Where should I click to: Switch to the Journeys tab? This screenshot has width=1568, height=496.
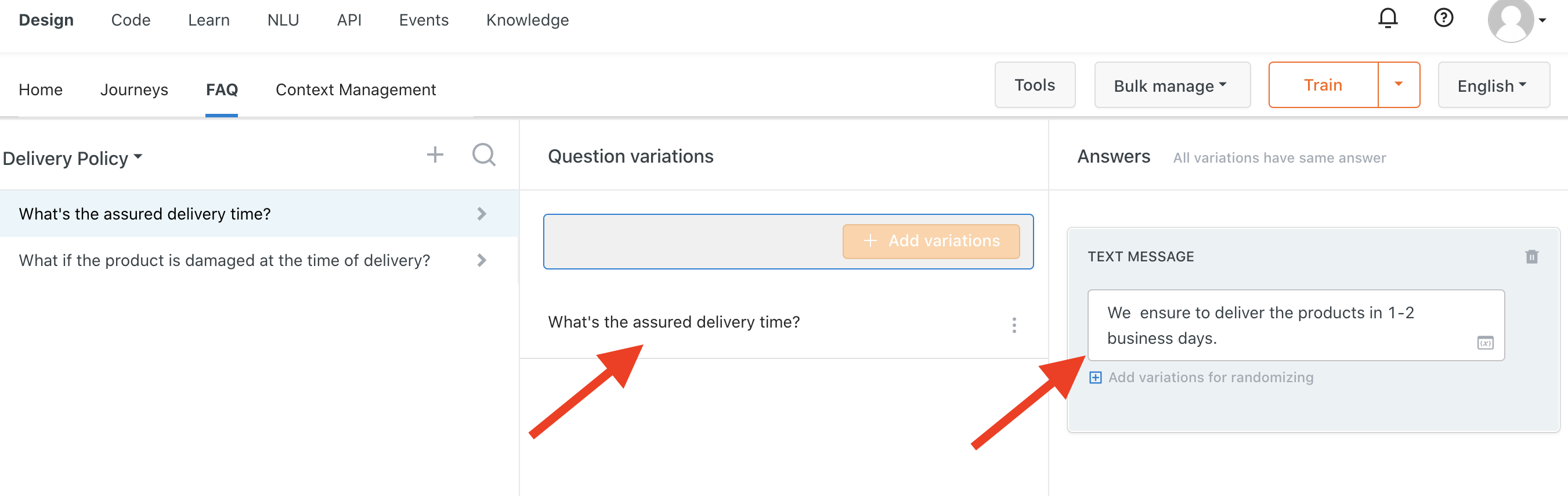pyautogui.click(x=134, y=89)
